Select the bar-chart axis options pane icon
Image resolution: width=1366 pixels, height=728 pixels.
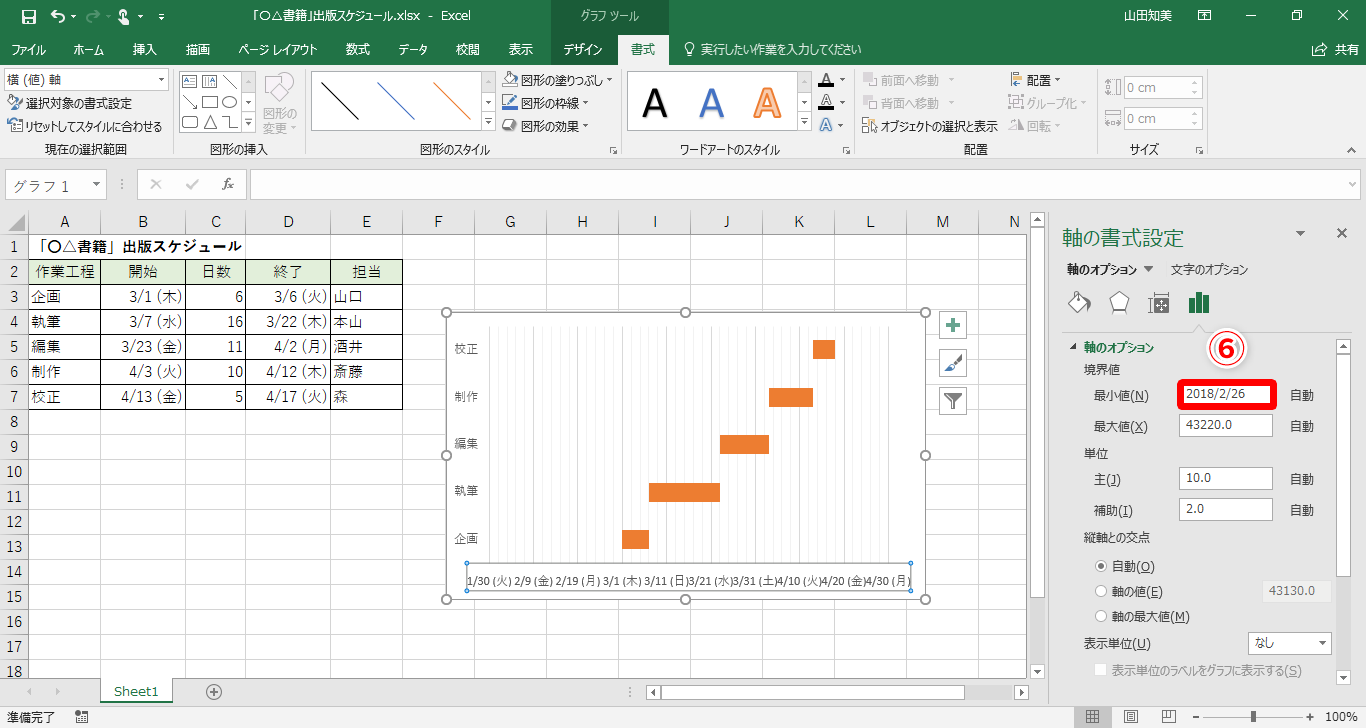click(1199, 302)
